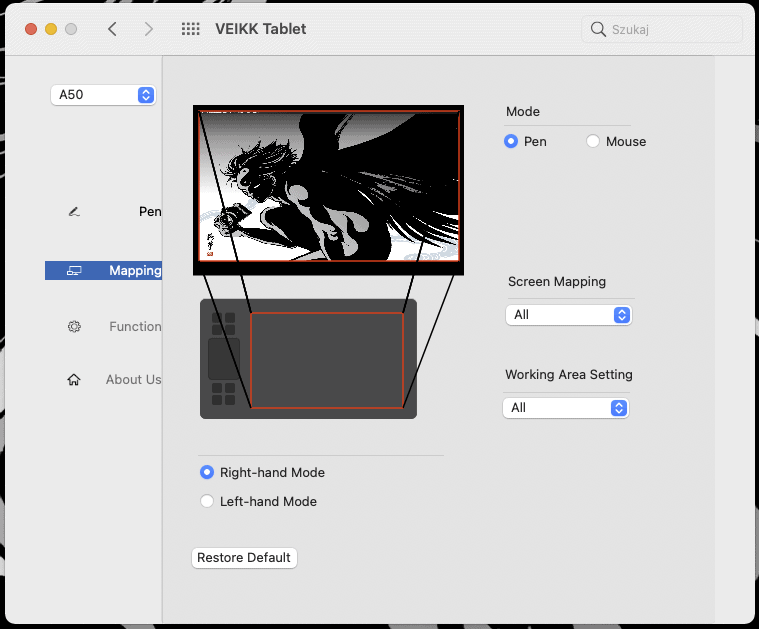The width and height of the screenshot is (759, 629).
Task: Click the Mapping monitor icon
Action: point(74,271)
